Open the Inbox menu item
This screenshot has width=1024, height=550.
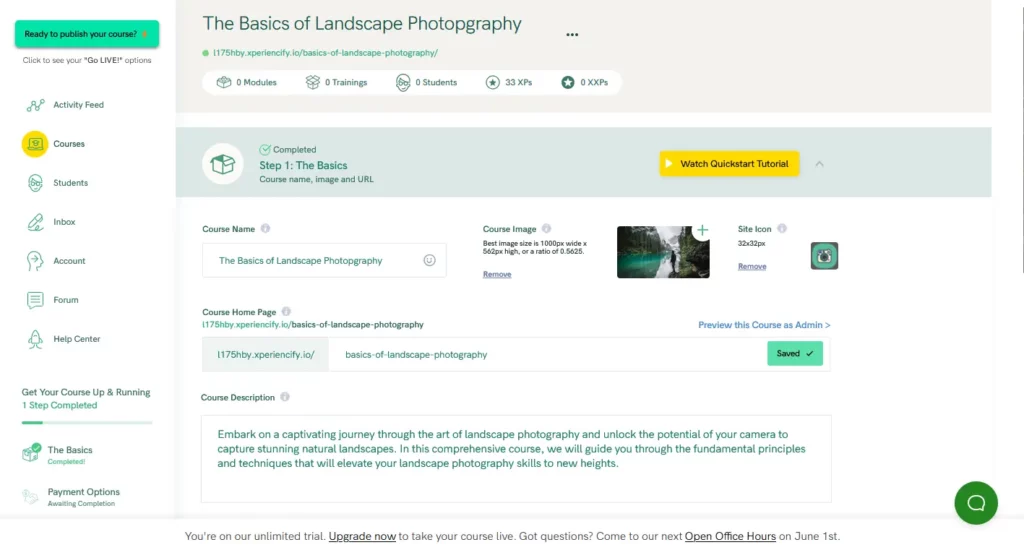[x=64, y=222]
